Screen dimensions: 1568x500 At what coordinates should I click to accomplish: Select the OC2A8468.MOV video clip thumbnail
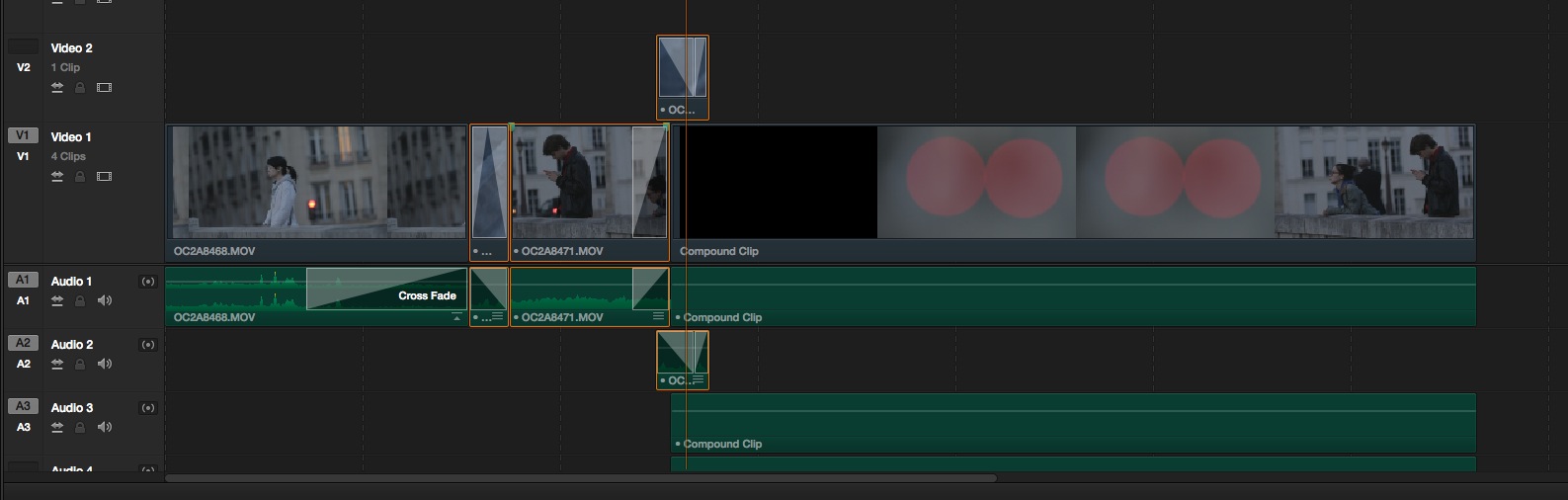click(x=318, y=182)
